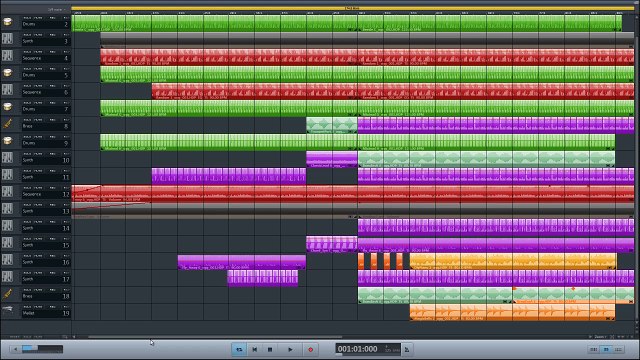Viewport: 640px width, 360px height.
Task: Open the Zoom dropdown near the timeline scrollbar
Action: click(600, 337)
